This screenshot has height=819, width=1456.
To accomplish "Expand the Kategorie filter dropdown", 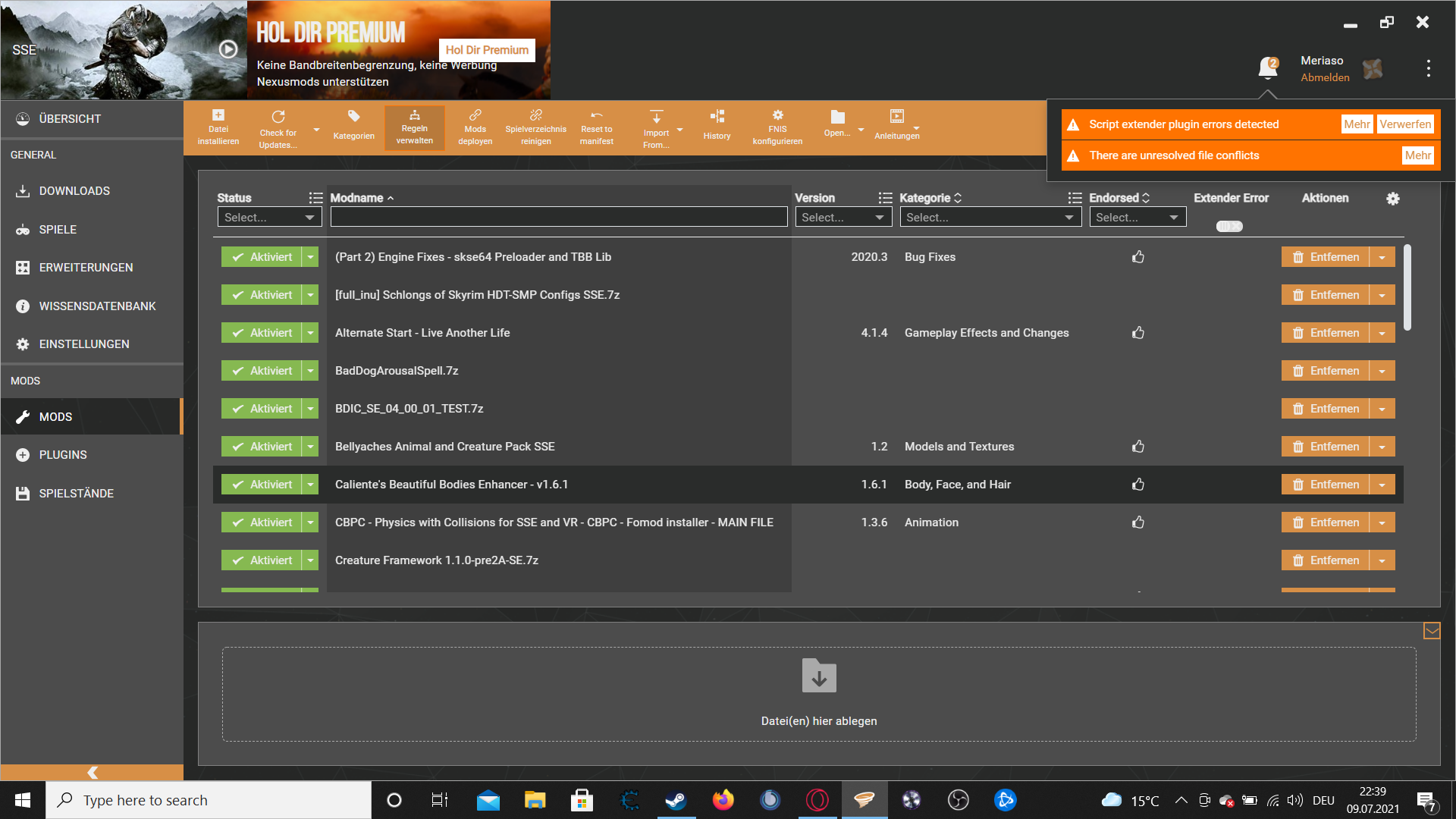I will point(990,218).
